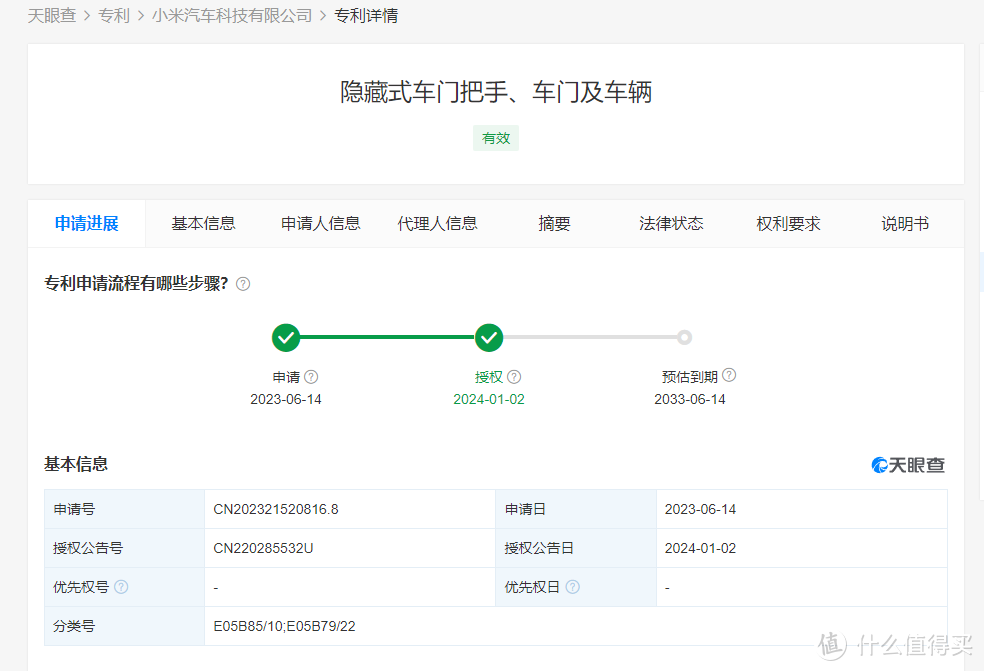Open the 说明书 tab
This screenshot has height=671, width=984.
(905, 223)
